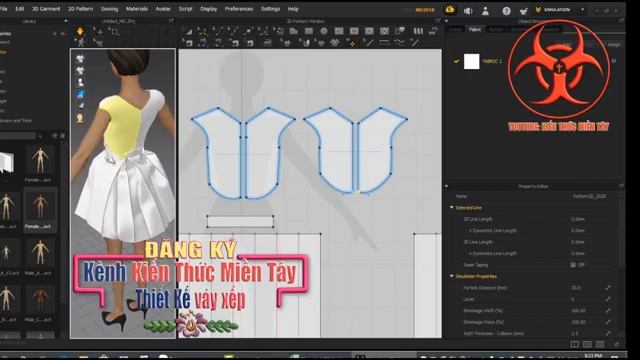Image resolution: width=640 pixels, height=360 pixels.
Task: Select Hardware and Trims in the library list
Action: pyautogui.click(x=16, y=121)
